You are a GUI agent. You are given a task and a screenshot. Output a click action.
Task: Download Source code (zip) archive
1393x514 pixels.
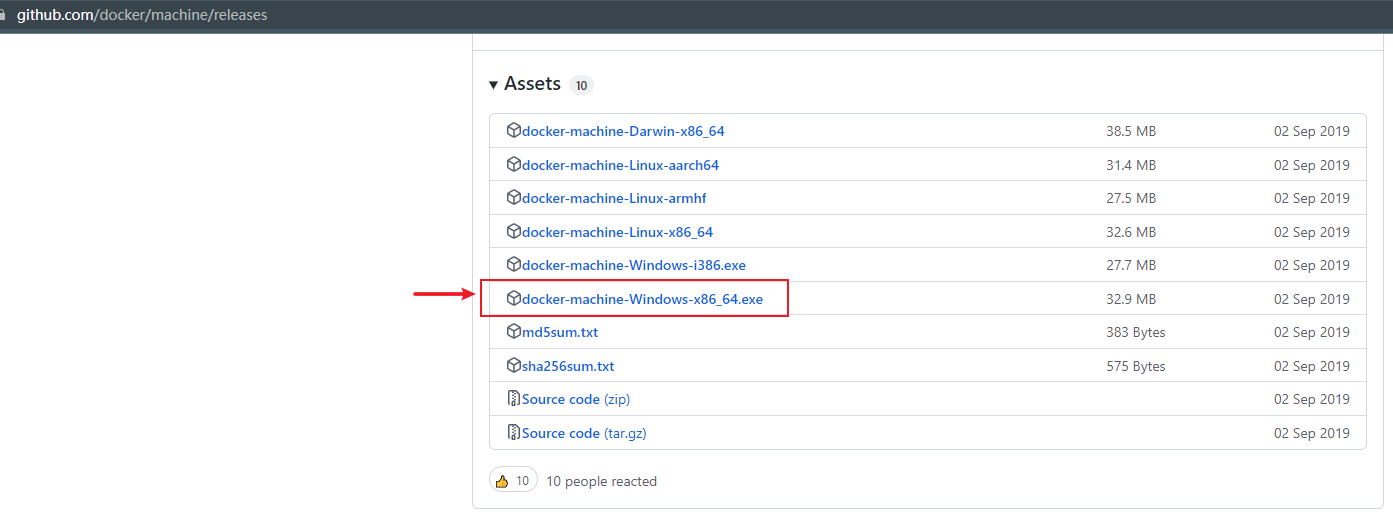575,399
